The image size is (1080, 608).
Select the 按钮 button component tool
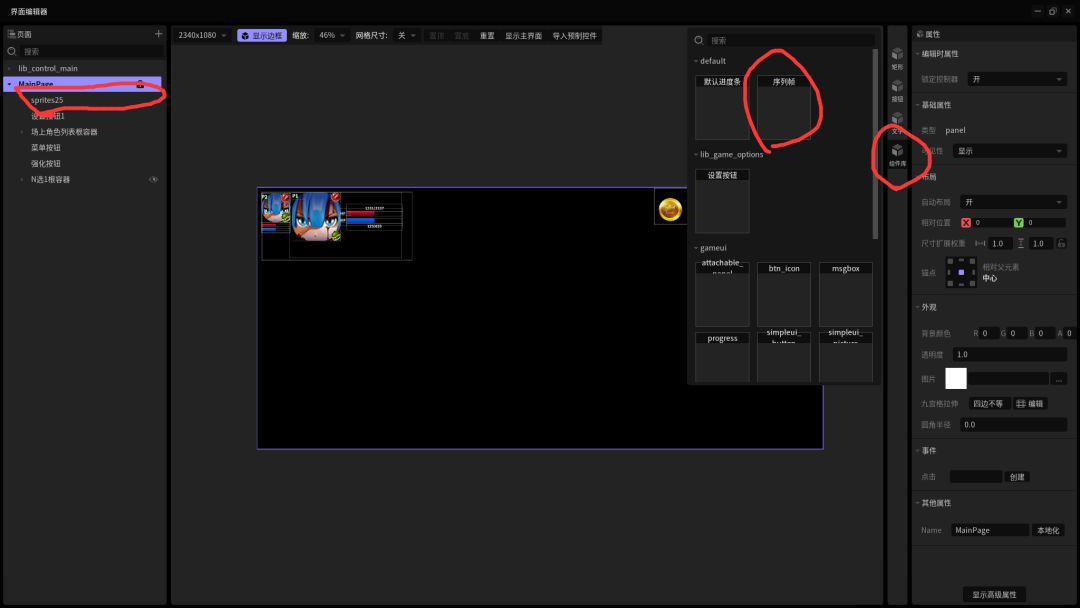click(897, 90)
